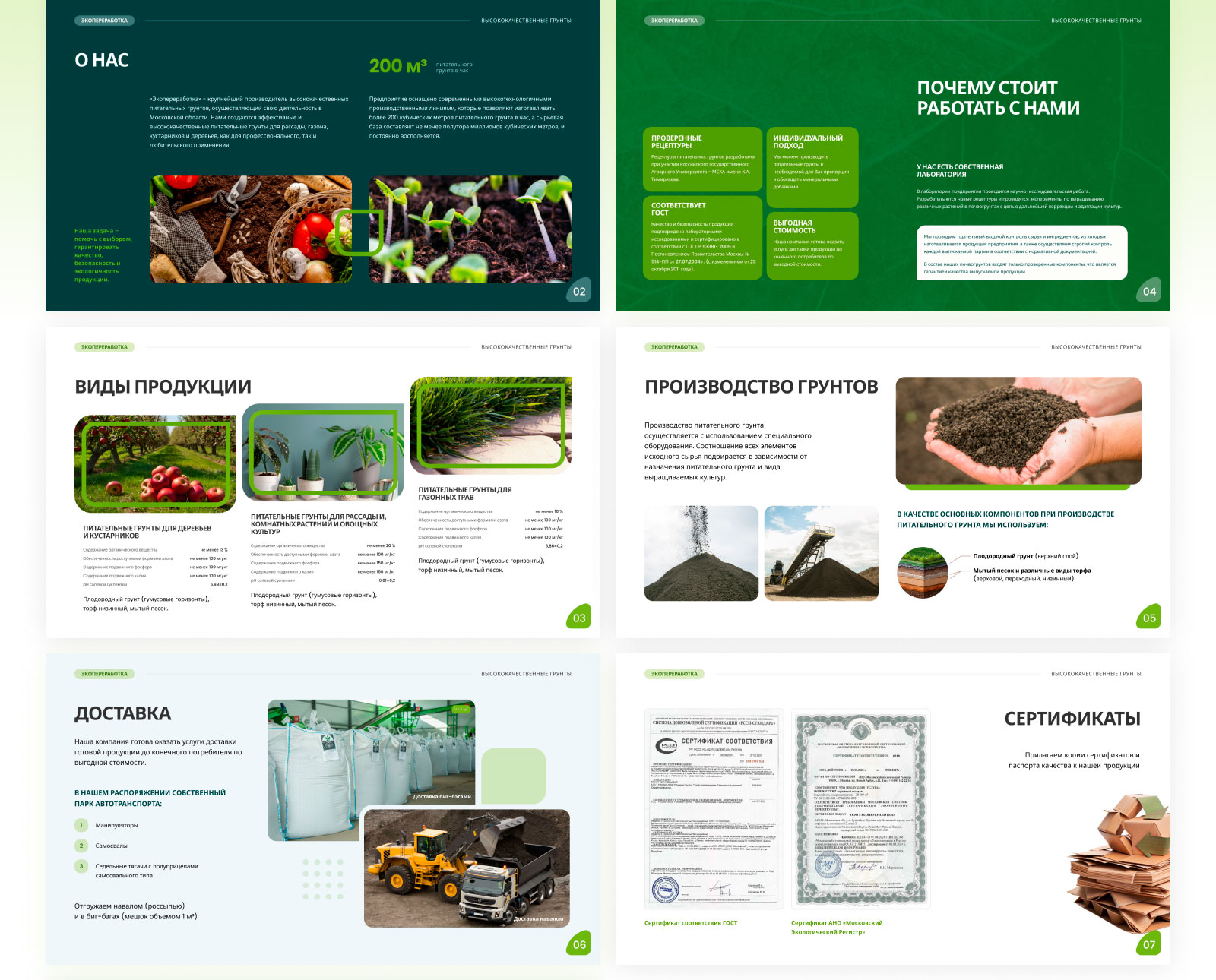
Task: Open the yellow loader and truck photo
Action: click(x=467, y=868)
